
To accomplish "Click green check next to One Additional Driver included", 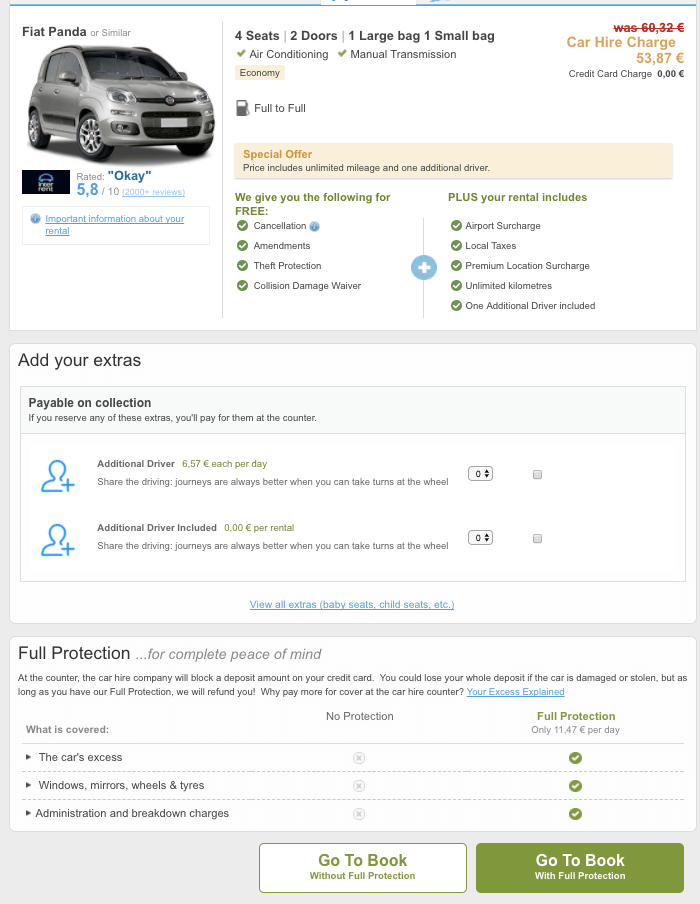I will (x=456, y=306).
